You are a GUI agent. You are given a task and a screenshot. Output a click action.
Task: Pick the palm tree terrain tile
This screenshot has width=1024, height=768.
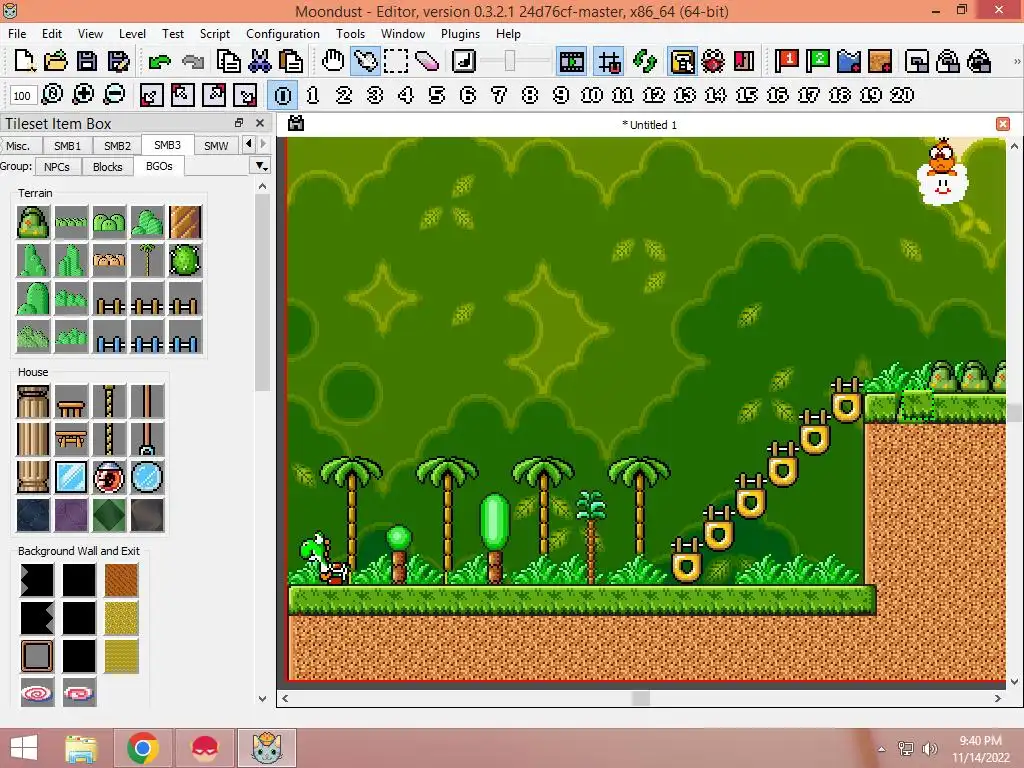click(x=147, y=260)
